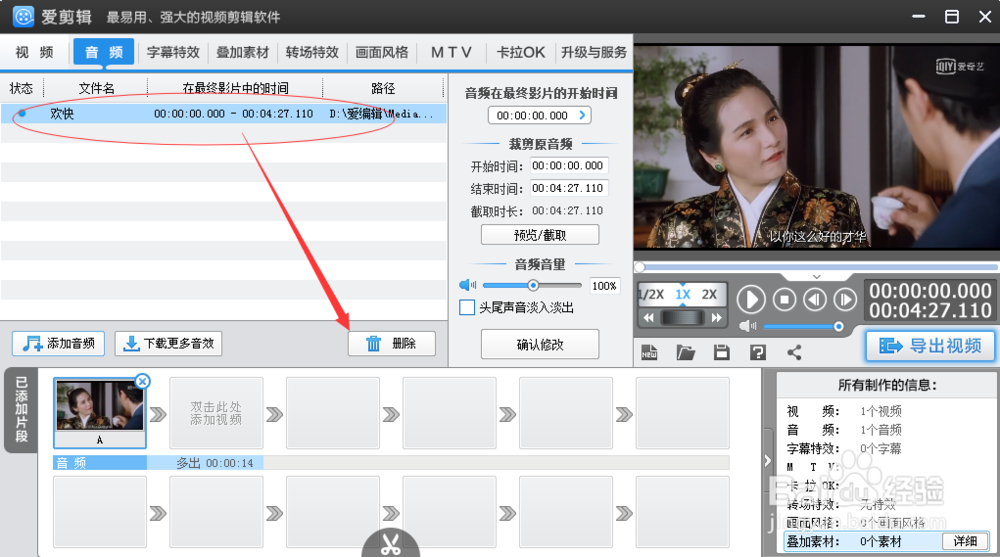Image resolution: width=1000 pixels, height=557 pixels.
Task: Step to the next frame
Action: click(845, 299)
